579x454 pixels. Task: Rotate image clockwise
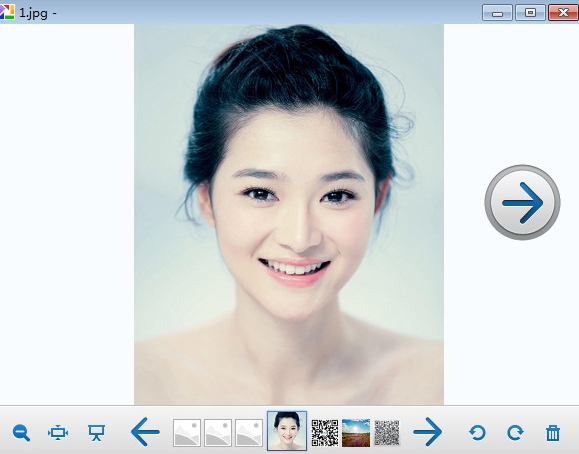point(515,433)
